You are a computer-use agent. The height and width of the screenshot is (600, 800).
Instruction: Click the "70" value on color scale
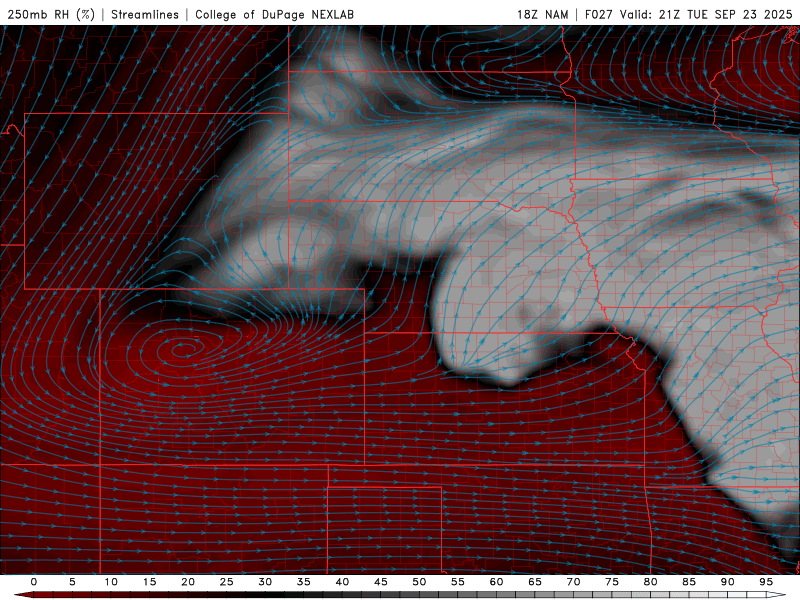[x=573, y=582]
